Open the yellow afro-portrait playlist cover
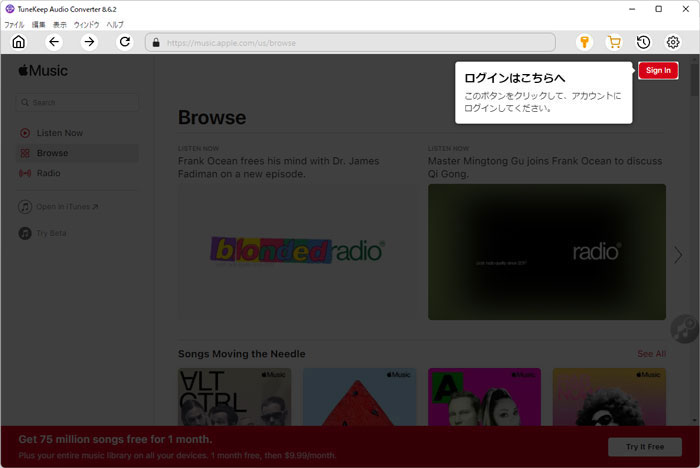The width and height of the screenshot is (700, 468). pos(609,397)
